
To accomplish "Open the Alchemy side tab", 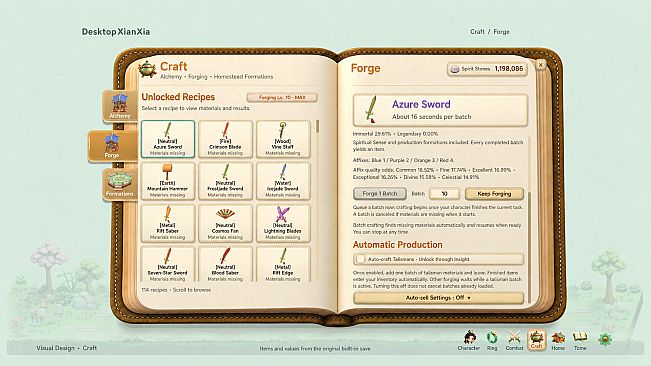I will point(120,106).
